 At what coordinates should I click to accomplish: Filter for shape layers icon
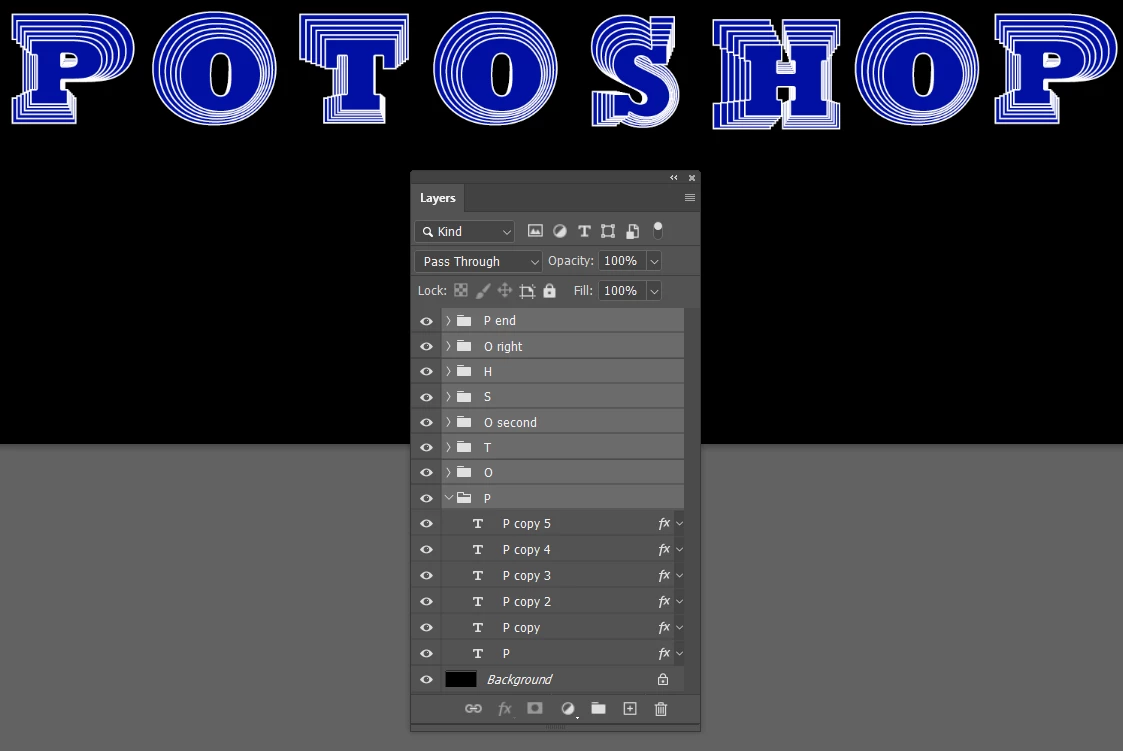tap(608, 231)
